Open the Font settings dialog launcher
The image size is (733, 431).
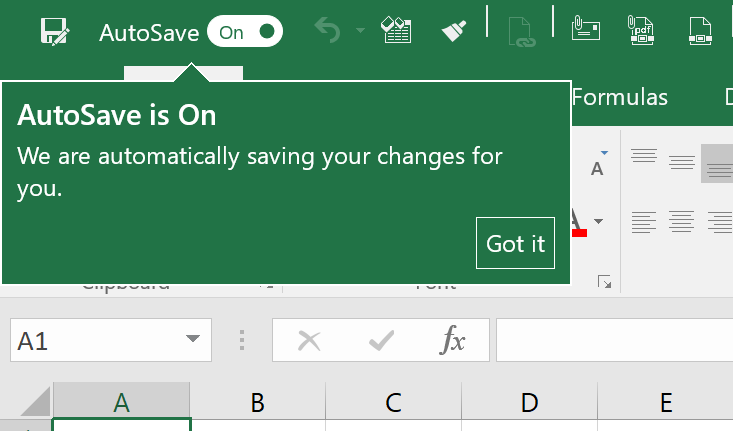click(x=604, y=282)
